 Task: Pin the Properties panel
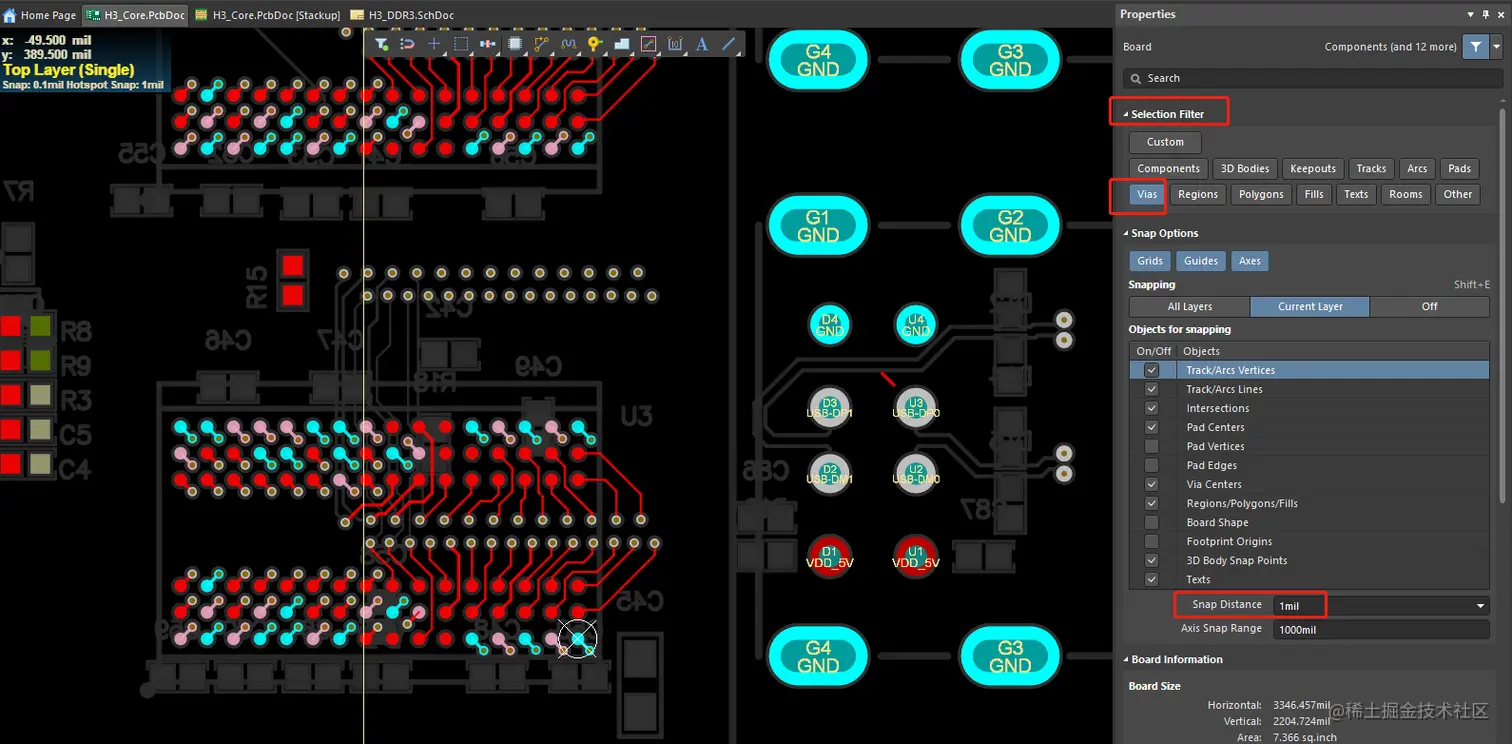(x=1485, y=14)
